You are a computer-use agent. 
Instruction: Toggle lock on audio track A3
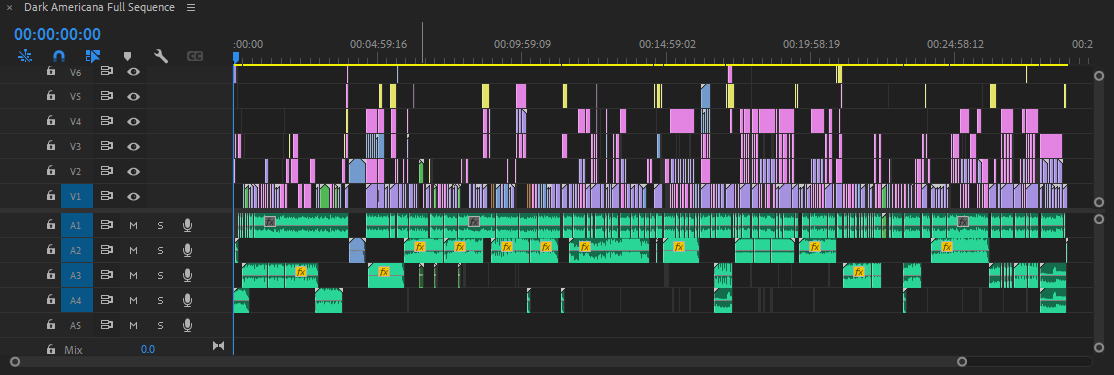pyautogui.click(x=50, y=274)
